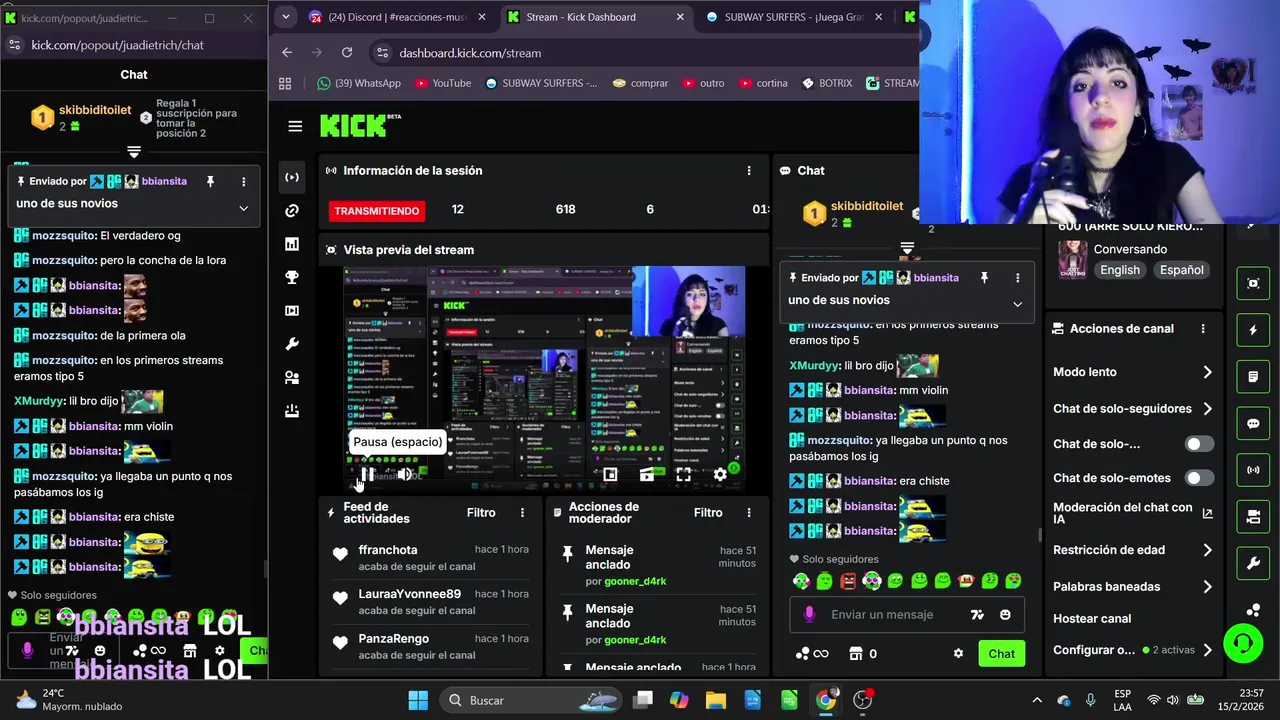
Task: Open the BOTRIX bookmark
Action: pyautogui.click(x=827, y=83)
